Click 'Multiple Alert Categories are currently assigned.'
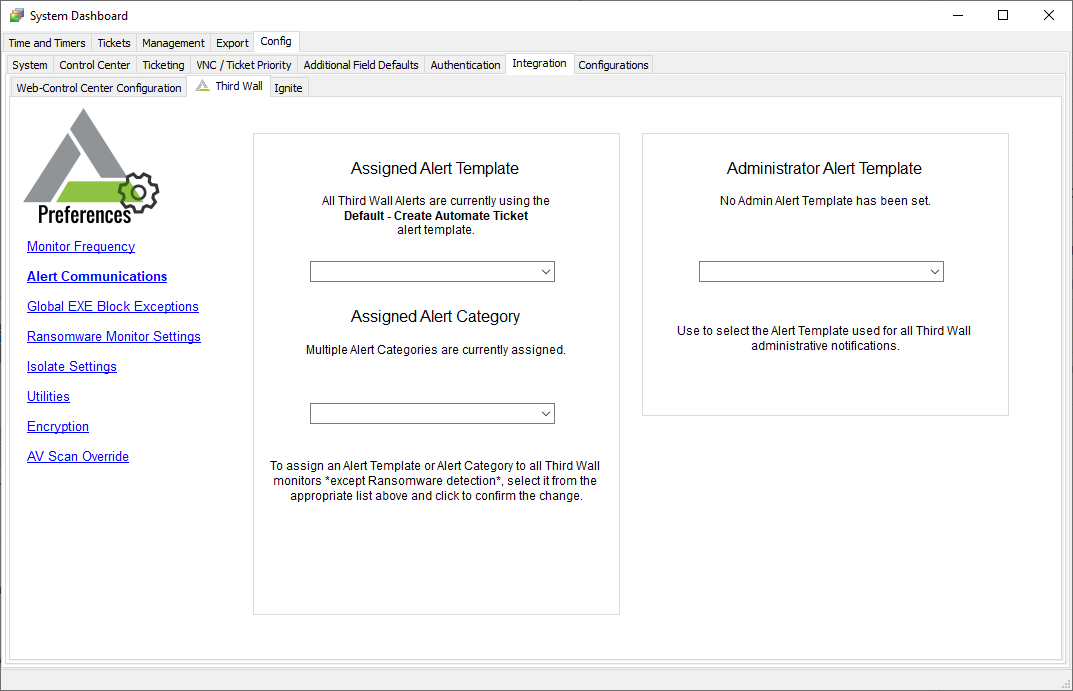Screen dimensions: 1073x691 (436, 350)
